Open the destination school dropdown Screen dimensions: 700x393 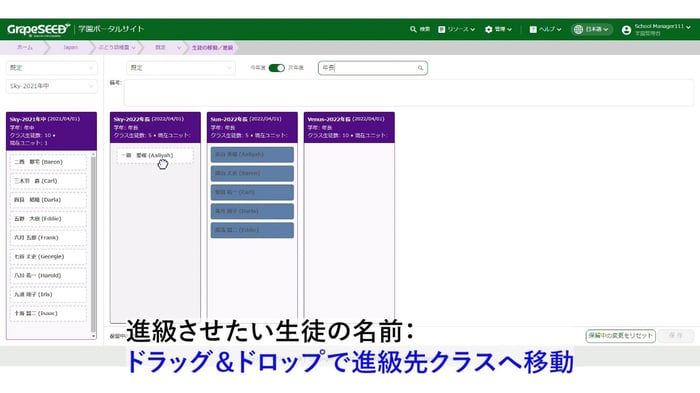pos(180,67)
